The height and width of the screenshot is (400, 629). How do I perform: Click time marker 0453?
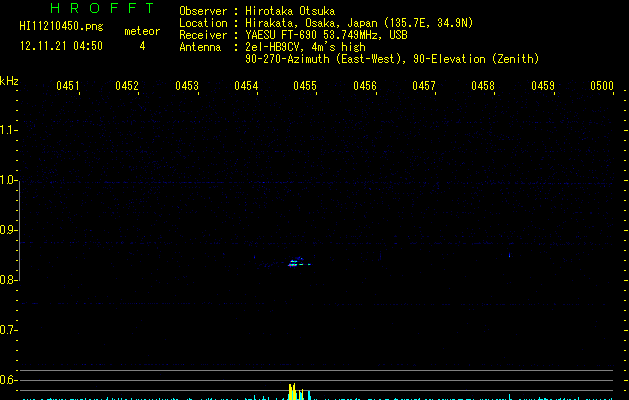pos(187,86)
